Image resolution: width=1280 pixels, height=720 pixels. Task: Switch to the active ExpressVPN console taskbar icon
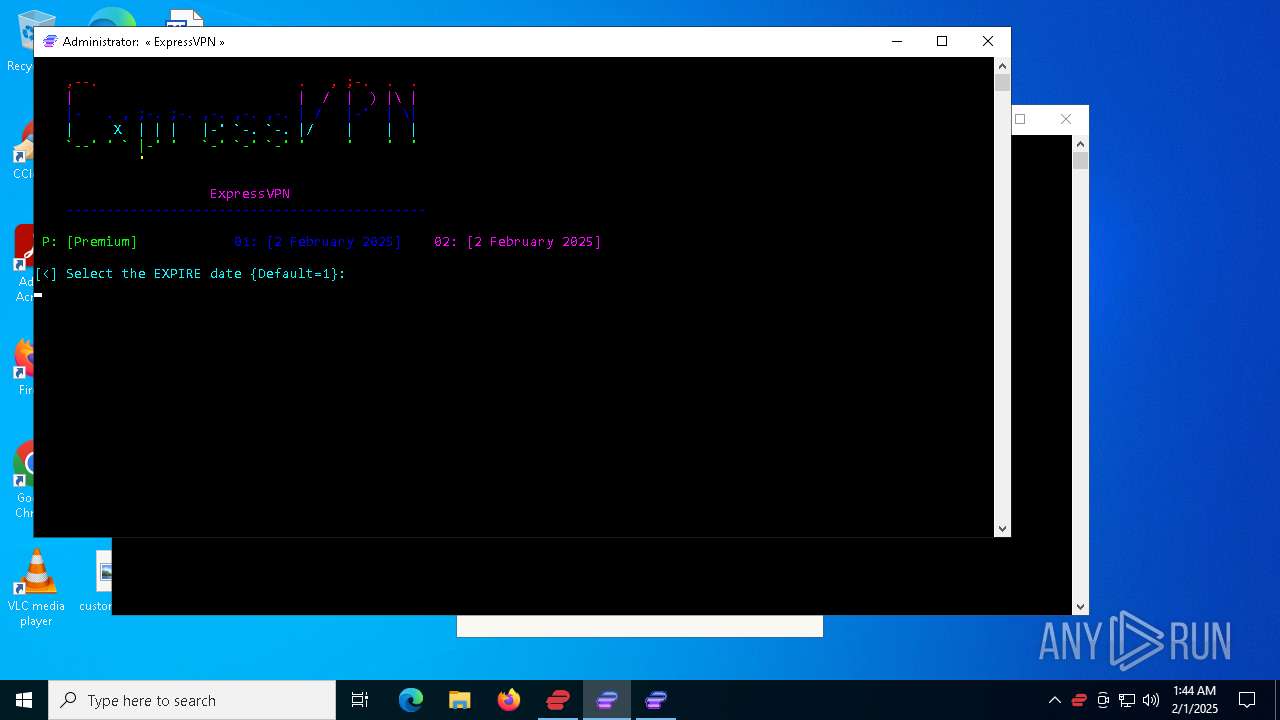click(607, 700)
